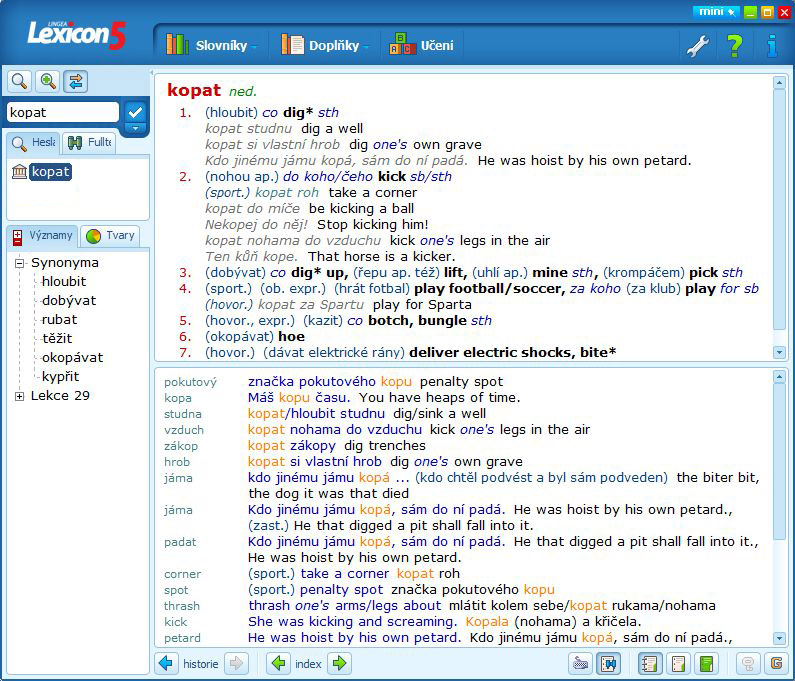The image size is (795, 681).
Task: Click the magnifier search icon
Action: [19, 81]
